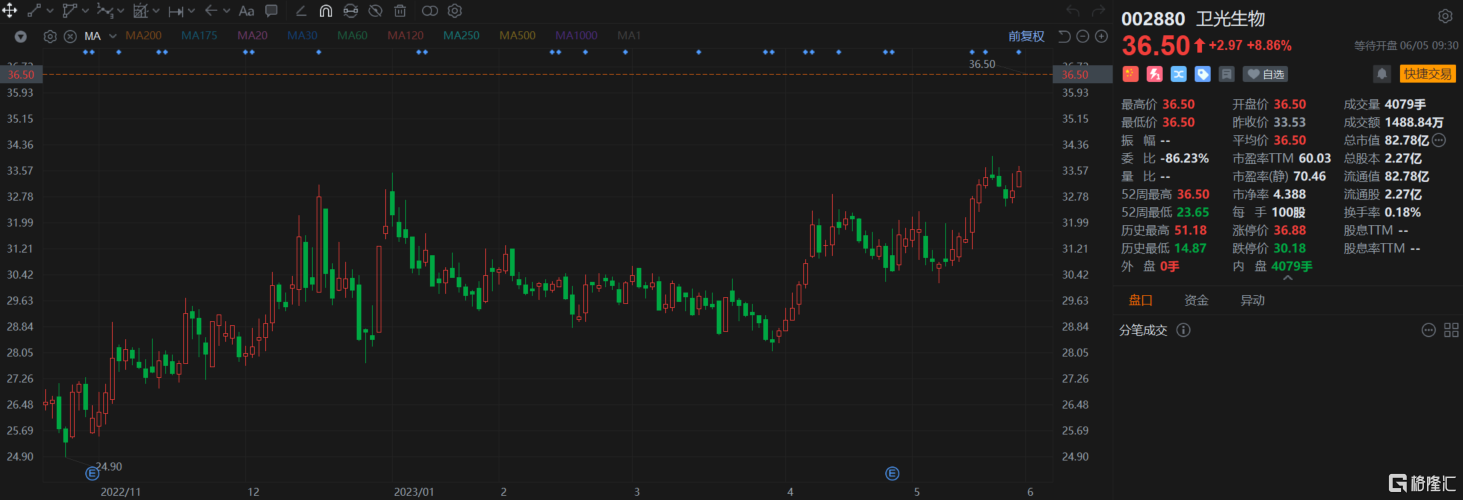Viewport: 1463px width, 500px height.
Task: Select the arrow annotation tool
Action: tap(211, 11)
